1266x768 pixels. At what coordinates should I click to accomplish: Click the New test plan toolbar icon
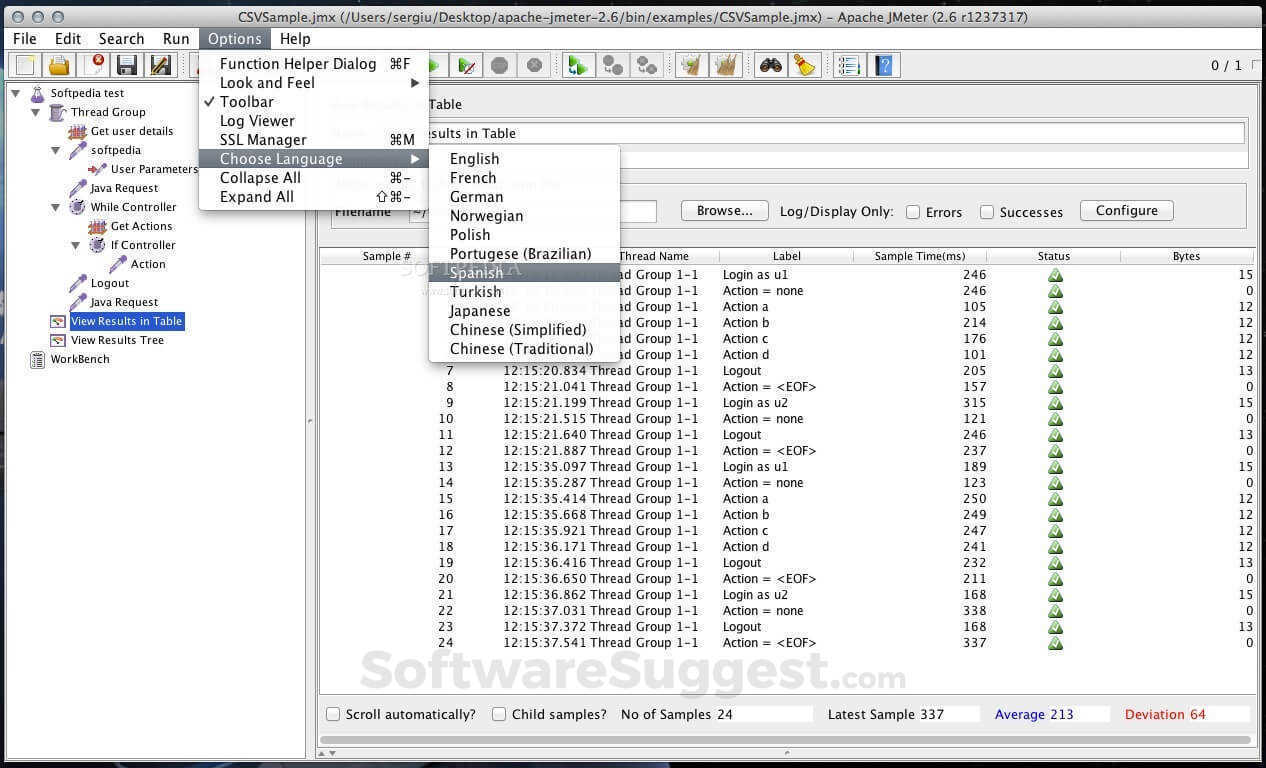click(25, 66)
